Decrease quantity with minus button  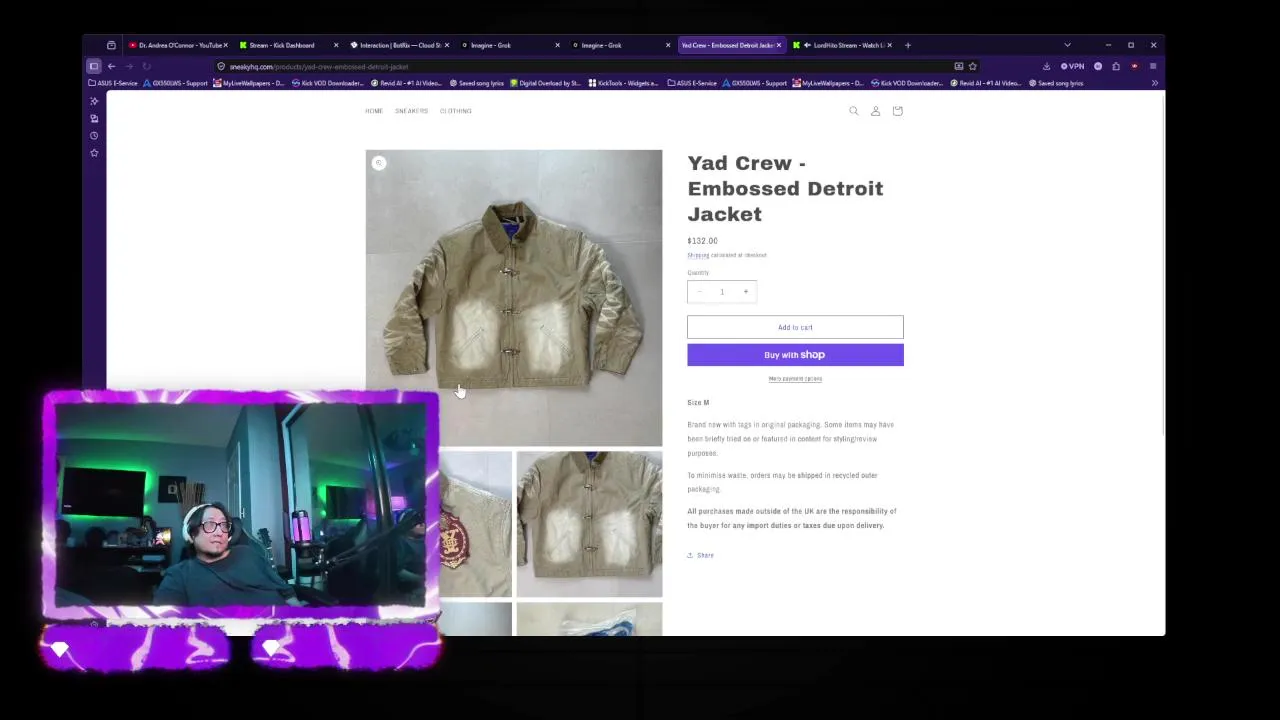click(x=699, y=291)
